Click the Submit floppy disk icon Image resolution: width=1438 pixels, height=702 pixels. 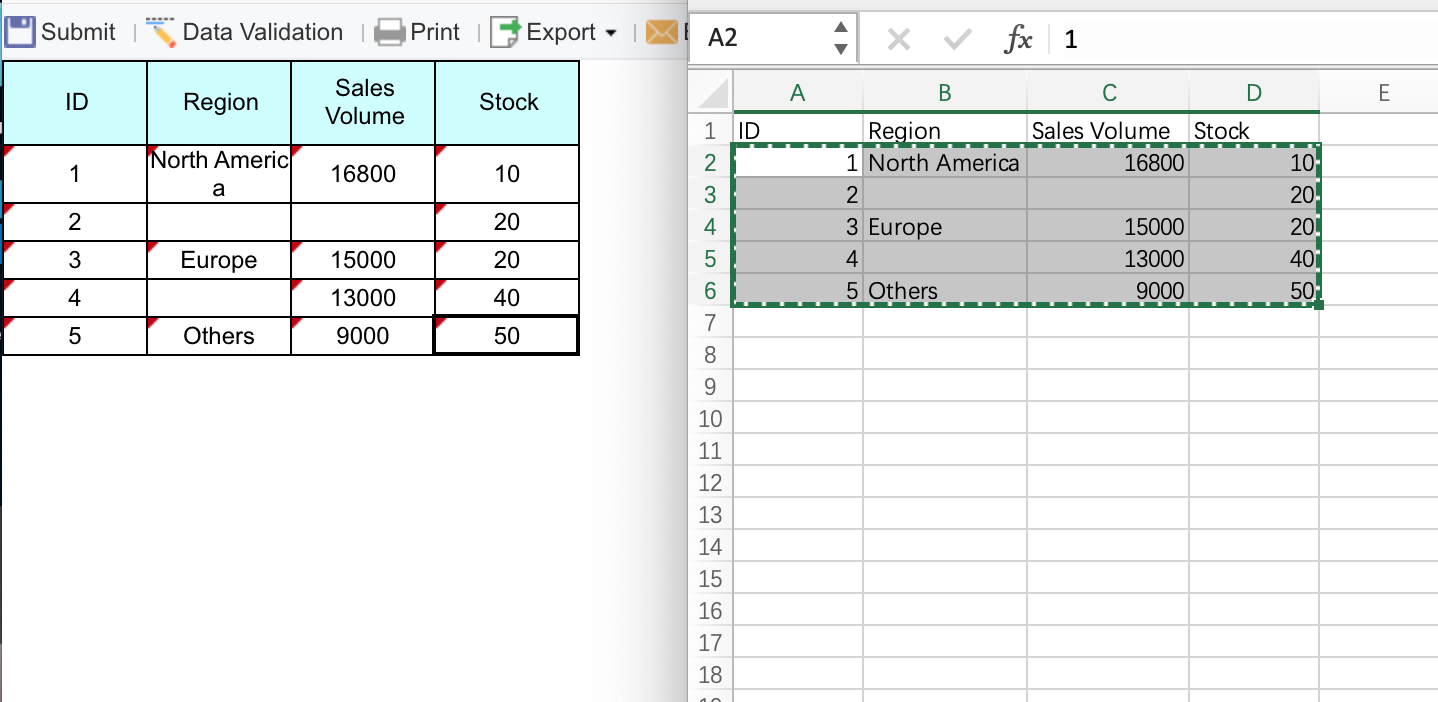click(21, 32)
